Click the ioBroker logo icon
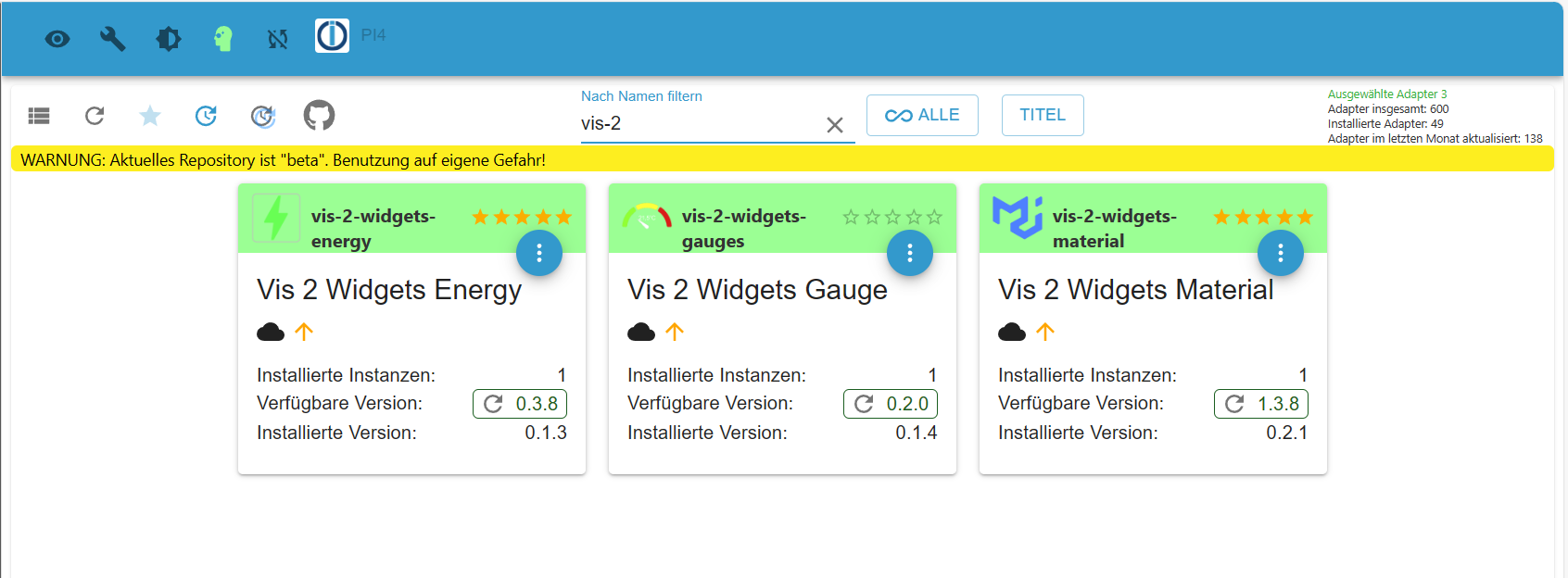 point(332,36)
